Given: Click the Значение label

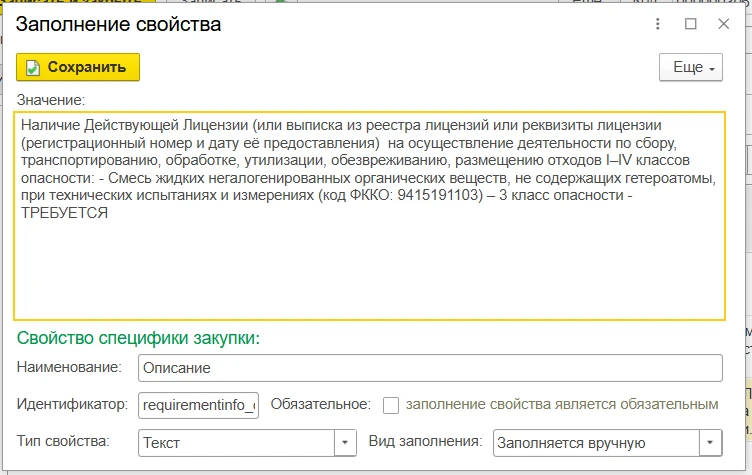Looking at the screenshot, I should [50, 100].
